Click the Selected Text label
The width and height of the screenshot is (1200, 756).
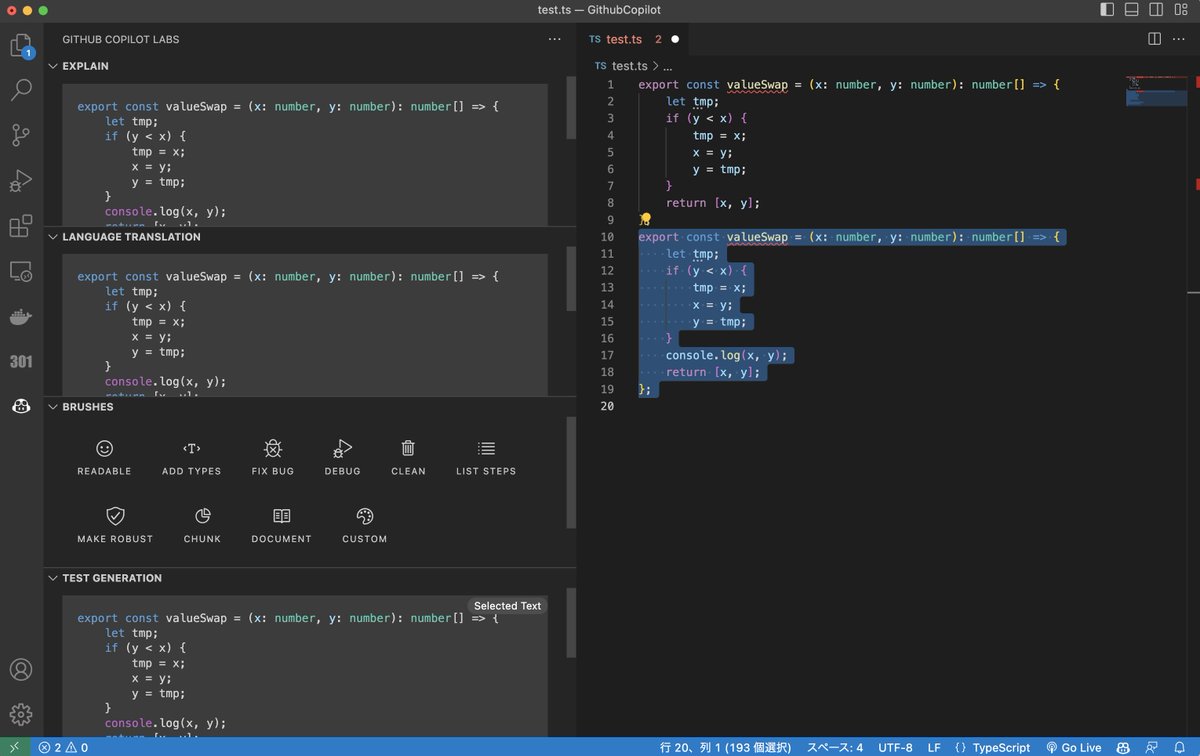pos(507,606)
